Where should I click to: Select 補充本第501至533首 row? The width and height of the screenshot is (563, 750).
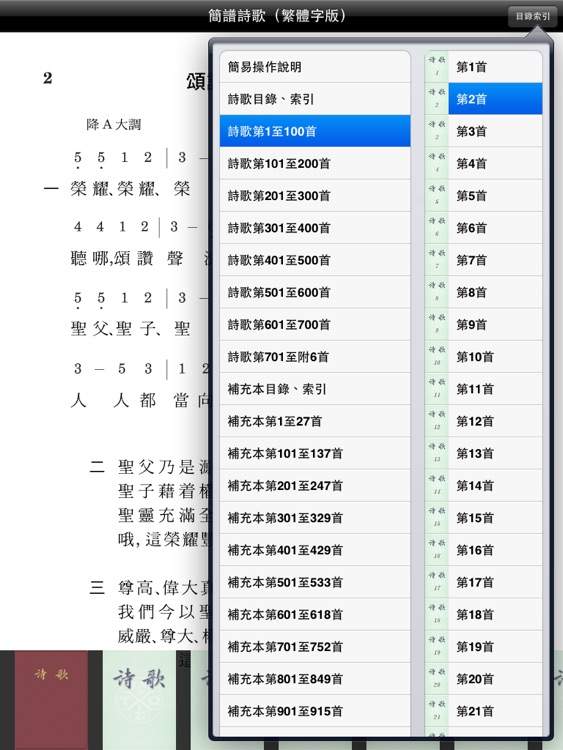[x=315, y=582]
